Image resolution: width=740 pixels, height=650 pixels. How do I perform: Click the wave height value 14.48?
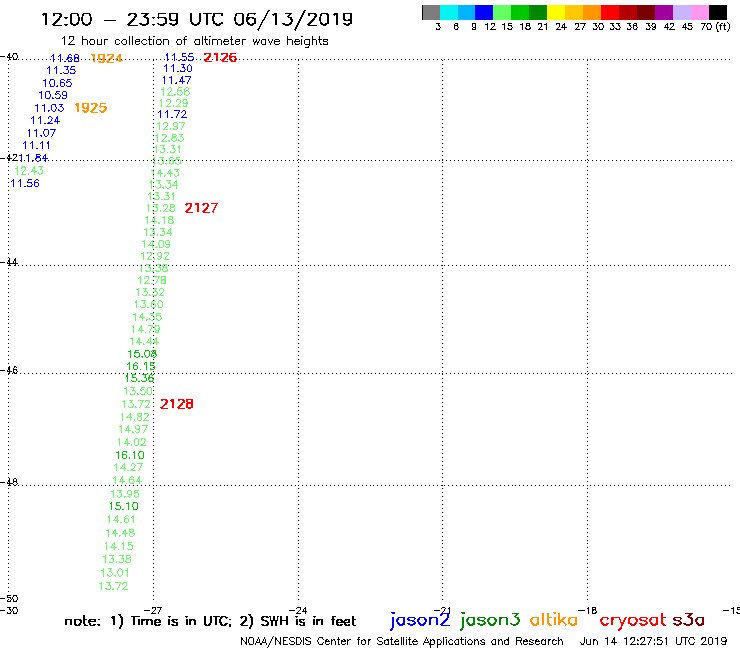[x=120, y=533]
